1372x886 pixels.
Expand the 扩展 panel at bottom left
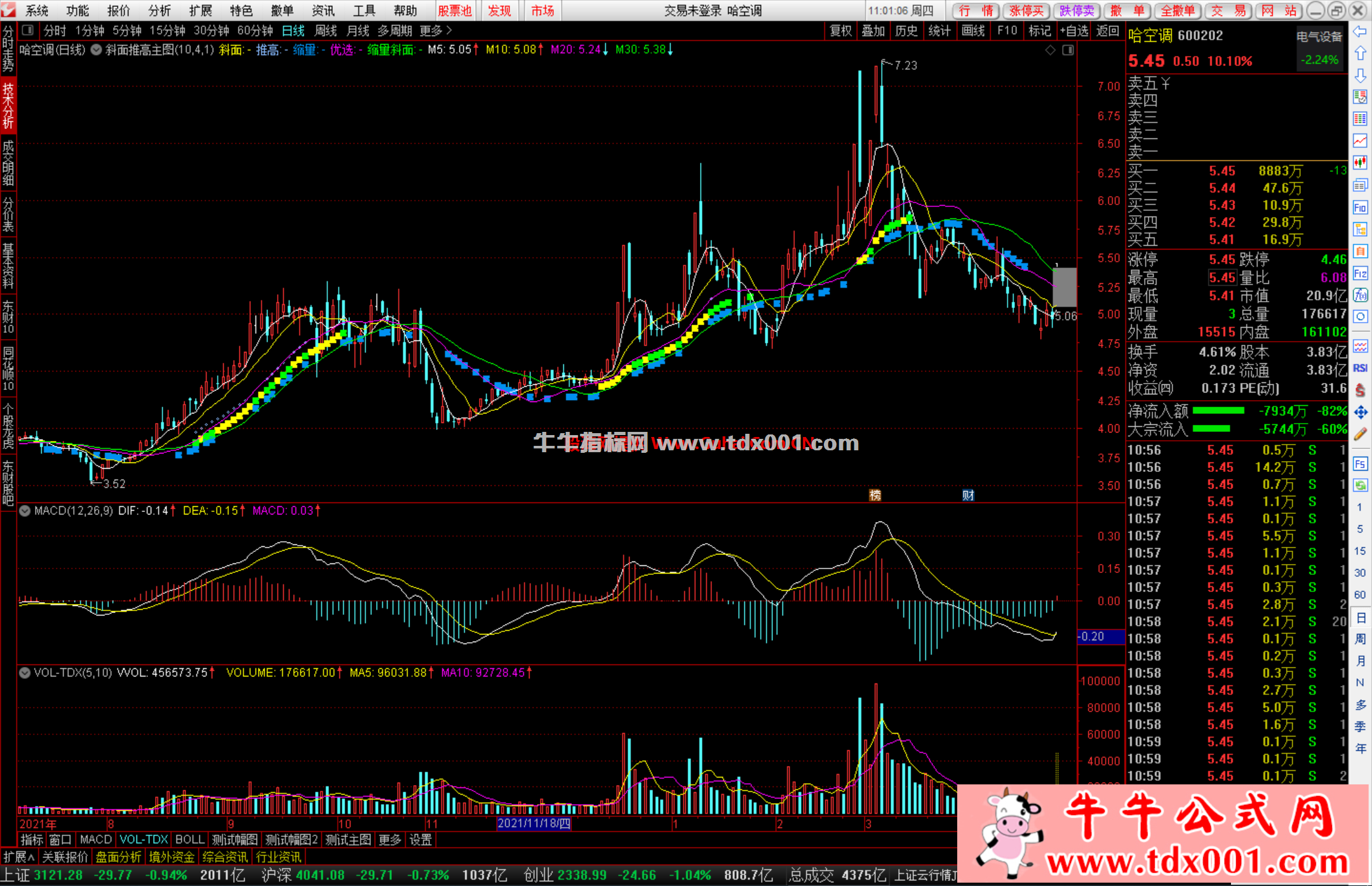pos(18,857)
